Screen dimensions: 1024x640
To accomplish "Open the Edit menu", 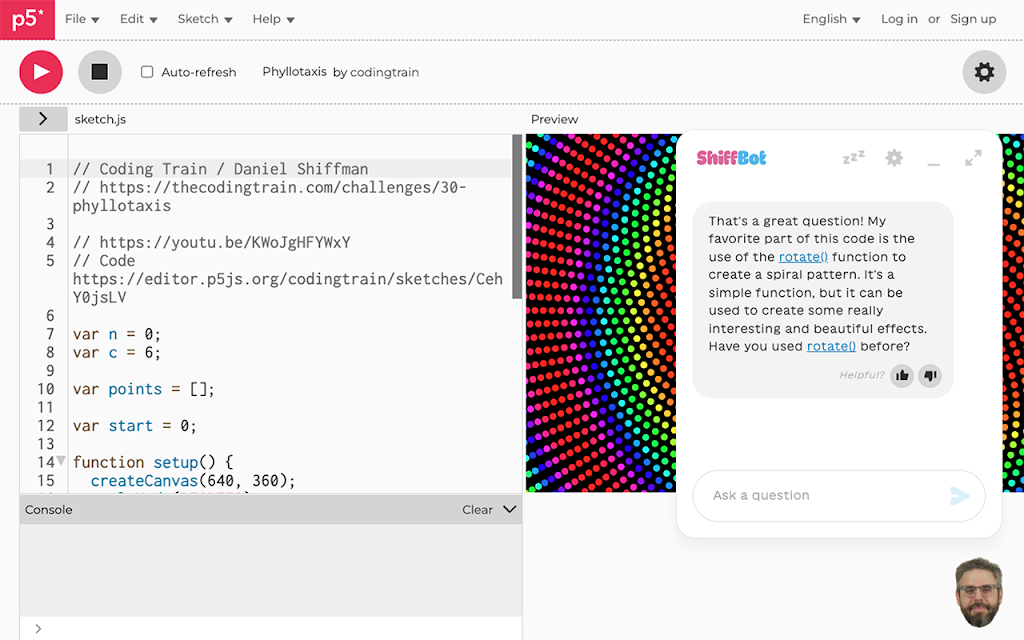I will coord(138,19).
